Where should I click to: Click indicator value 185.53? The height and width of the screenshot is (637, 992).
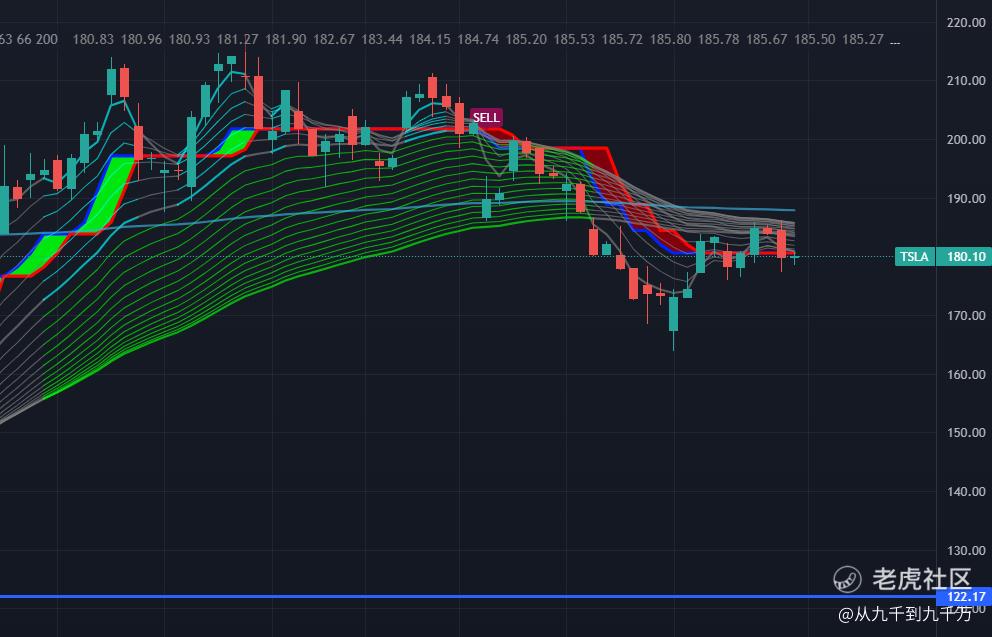[574, 39]
